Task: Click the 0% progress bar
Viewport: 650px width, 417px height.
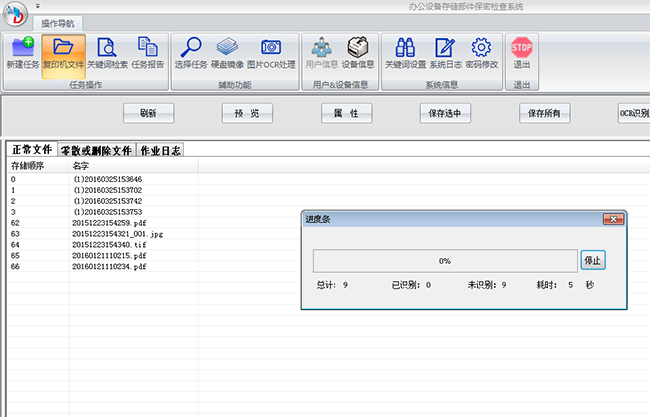Action: pyautogui.click(x=444, y=261)
